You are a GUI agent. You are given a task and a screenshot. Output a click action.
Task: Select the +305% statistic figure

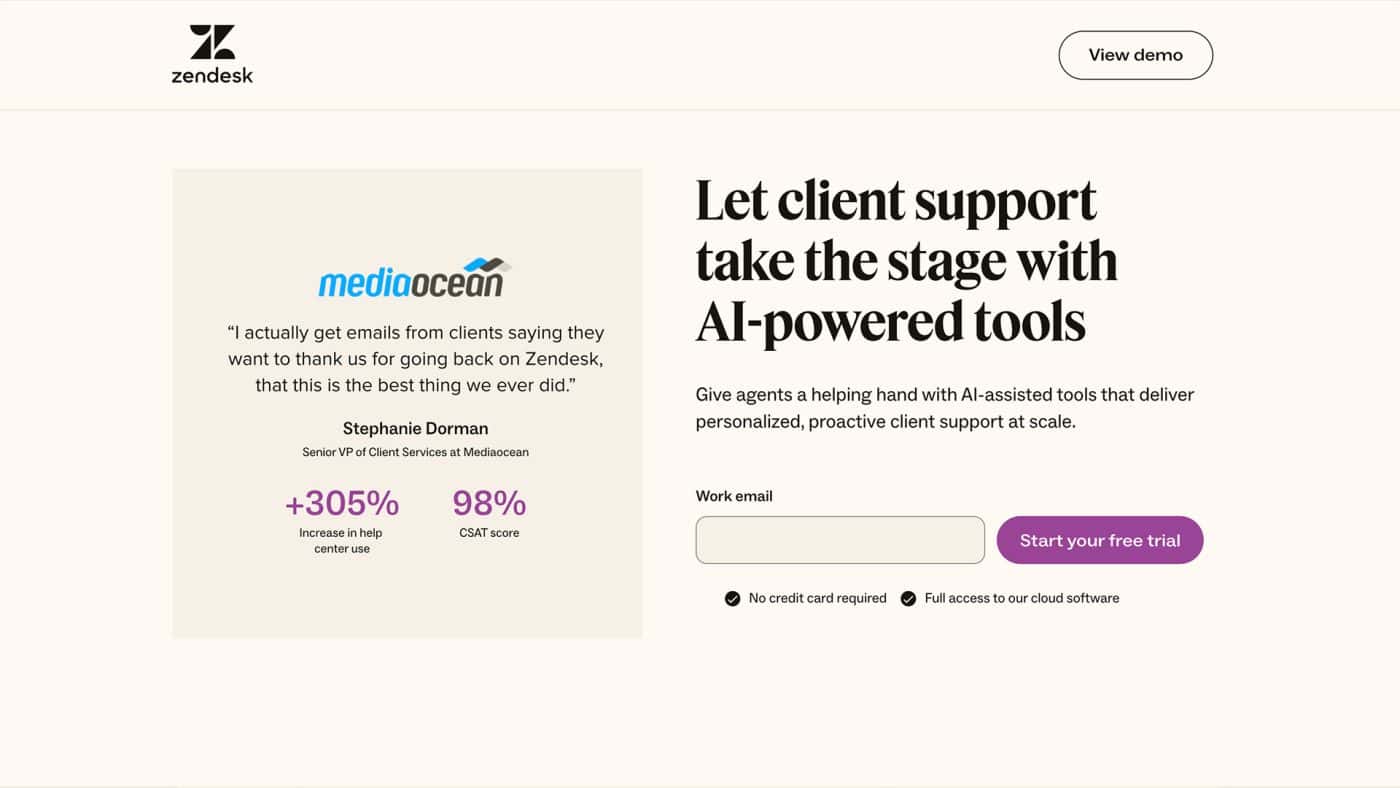pyautogui.click(x=342, y=503)
